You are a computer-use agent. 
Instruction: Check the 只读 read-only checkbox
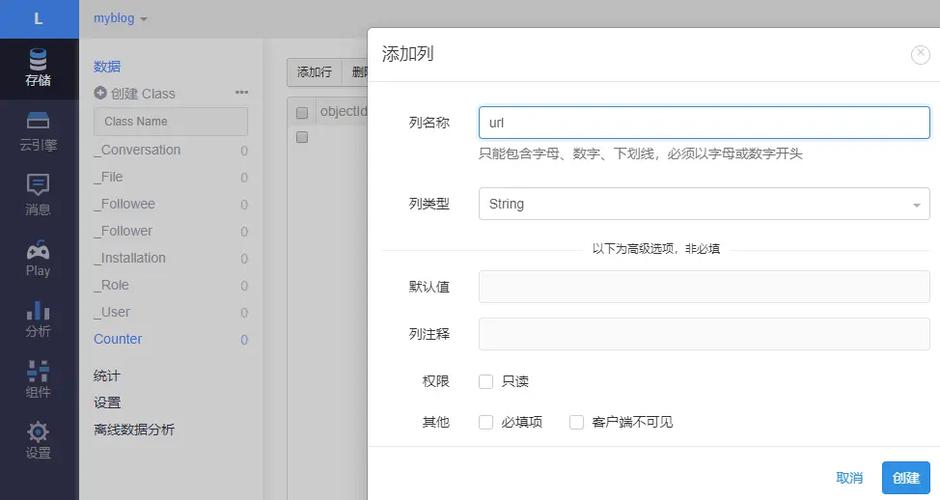486,381
